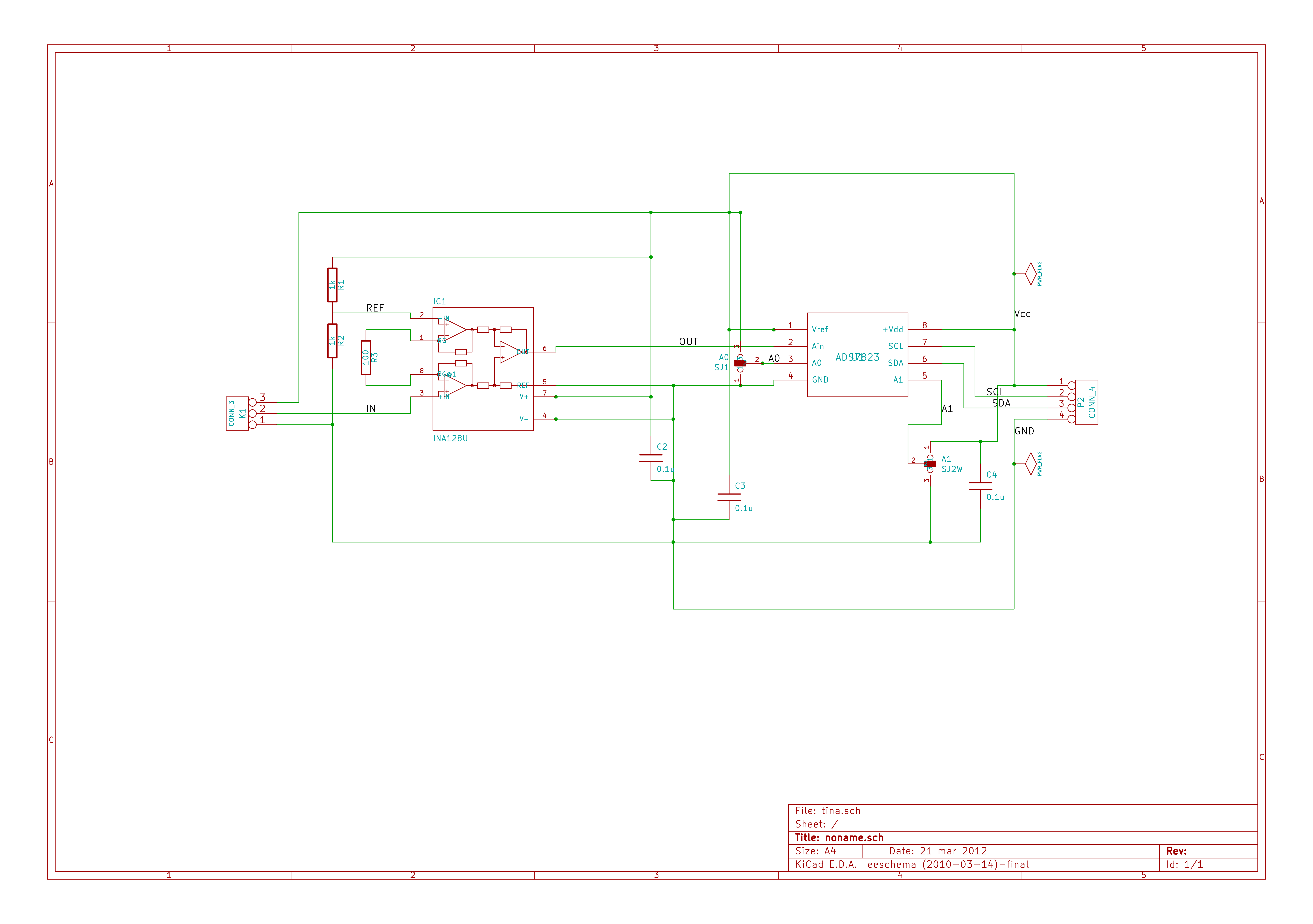Select solder jumper SJ2W symbol

coord(930,464)
